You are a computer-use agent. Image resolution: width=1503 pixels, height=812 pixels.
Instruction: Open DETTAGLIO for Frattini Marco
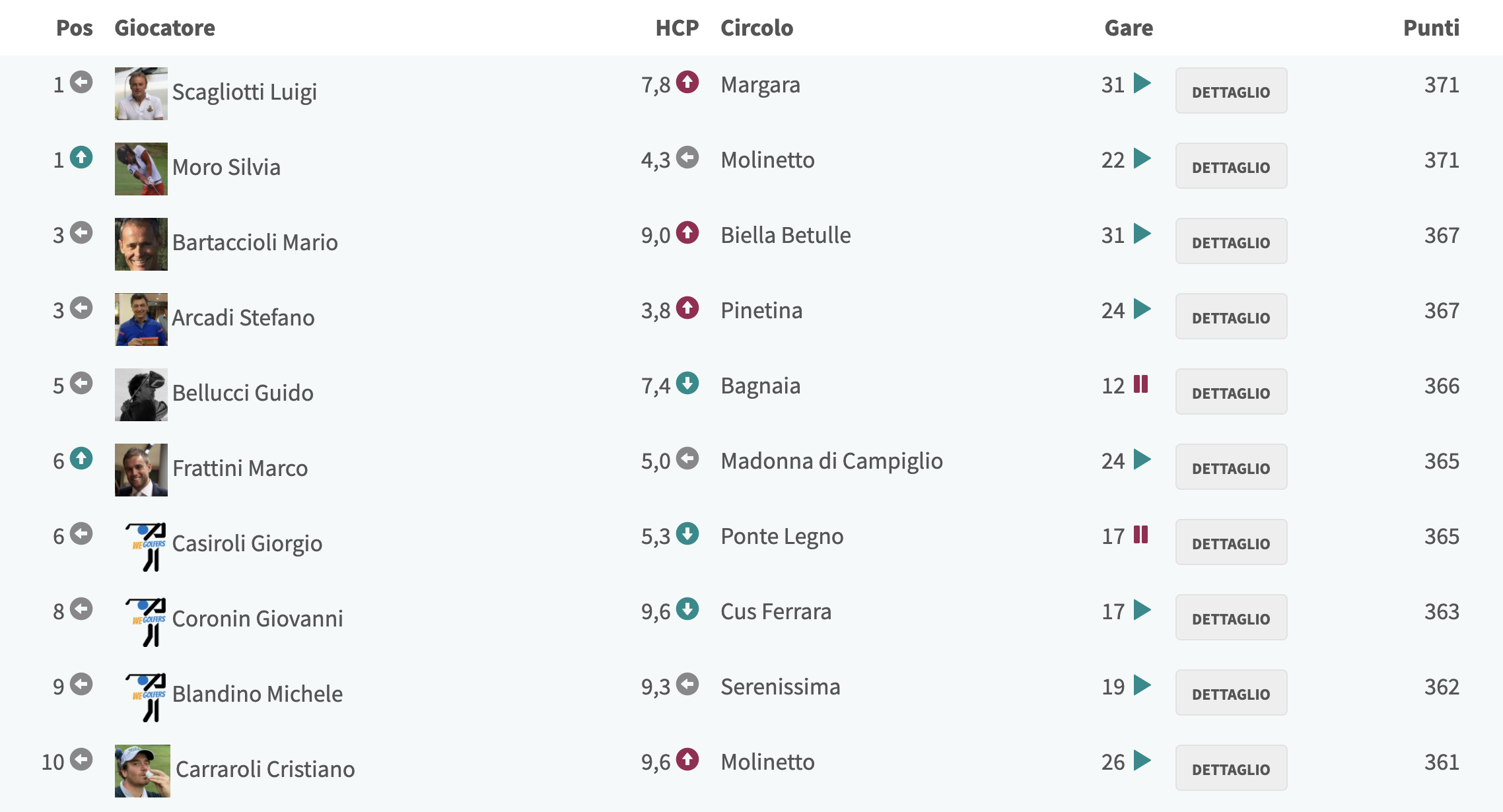point(1231,467)
